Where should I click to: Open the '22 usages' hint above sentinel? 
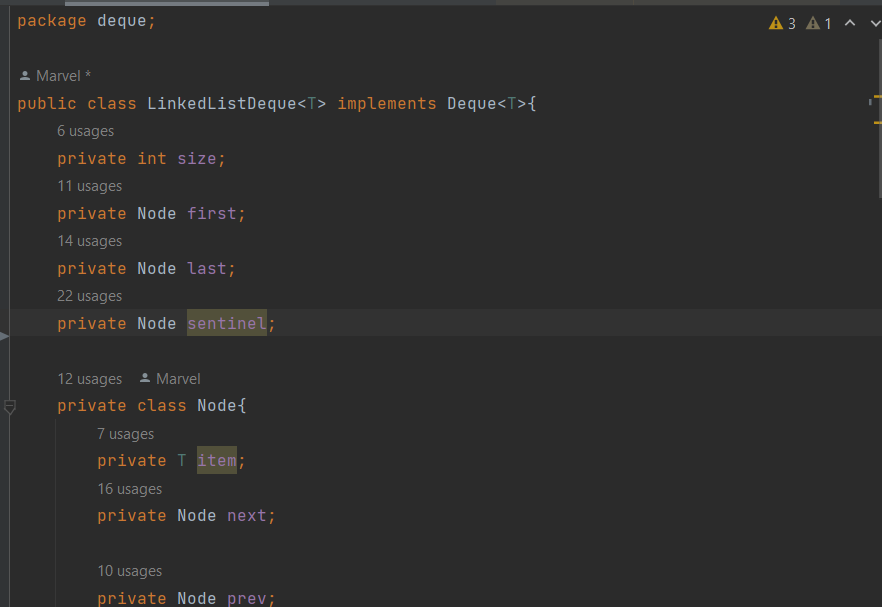point(89,296)
